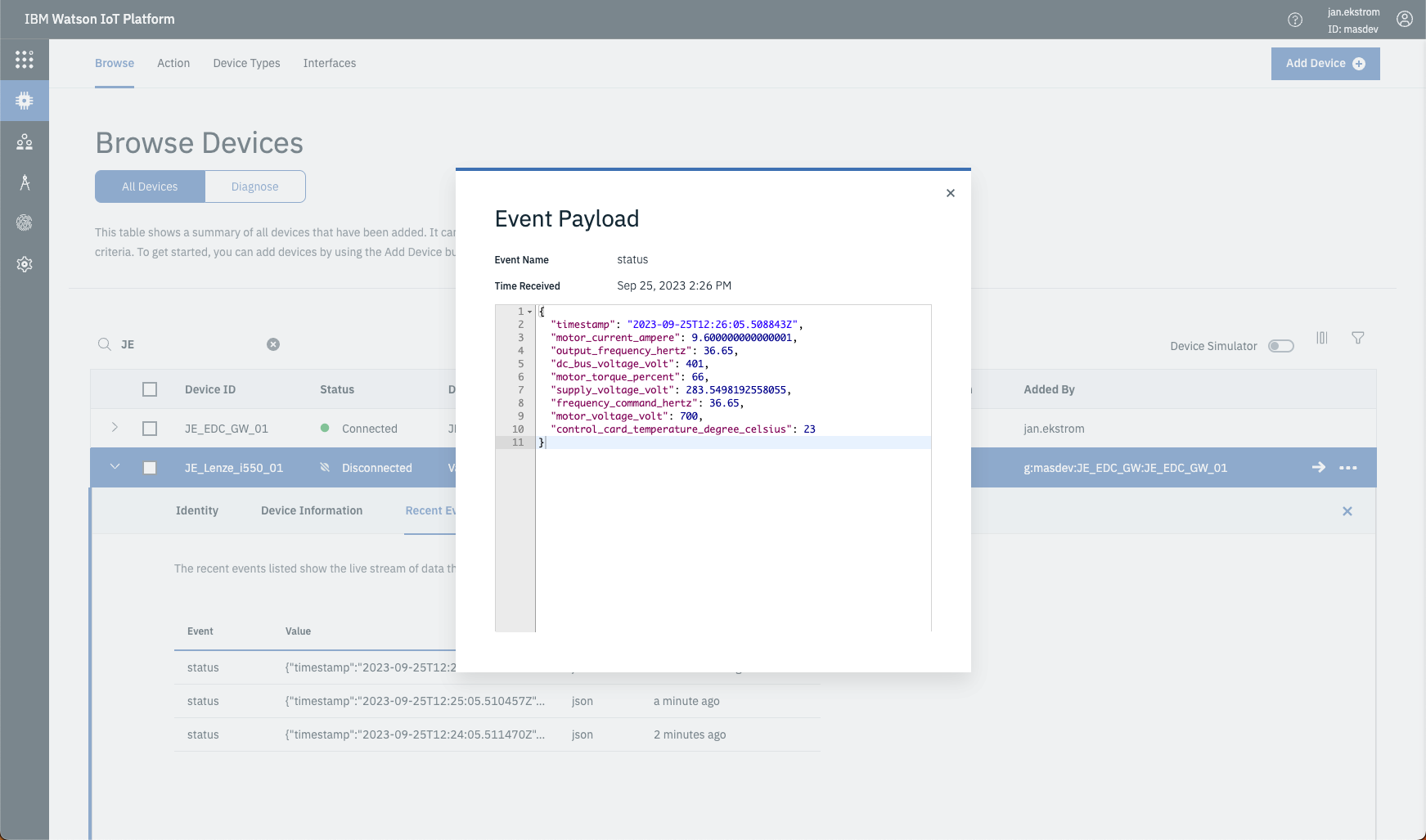1426x840 pixels.
Task: Open the app switcher grid icon
Action: [x=25, y=60]
